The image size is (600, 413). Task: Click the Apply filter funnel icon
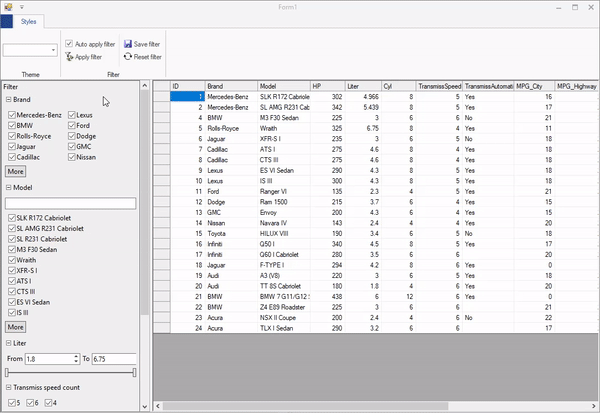point(69,57)
